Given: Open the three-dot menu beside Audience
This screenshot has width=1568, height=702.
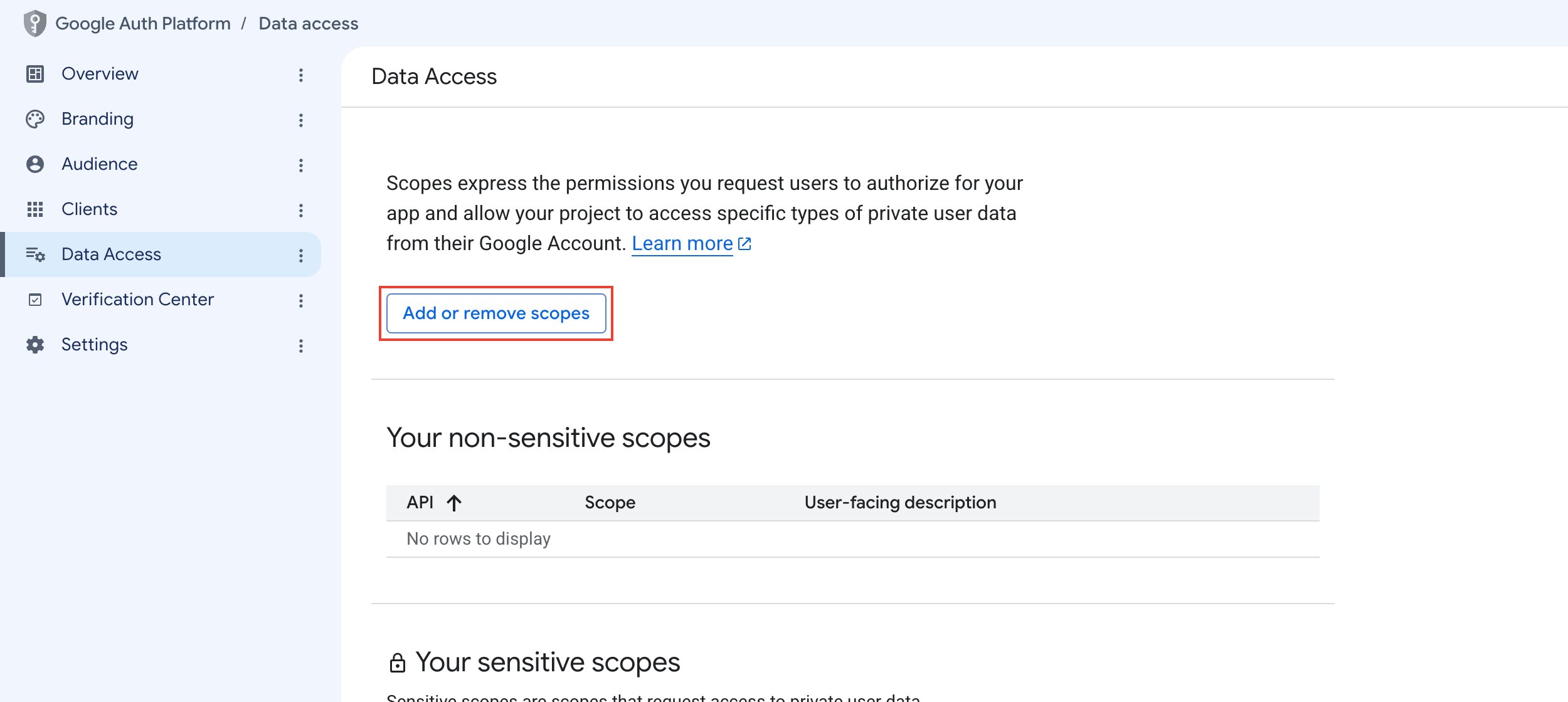Looking at the screenshot, I should [x=301, y=165].
